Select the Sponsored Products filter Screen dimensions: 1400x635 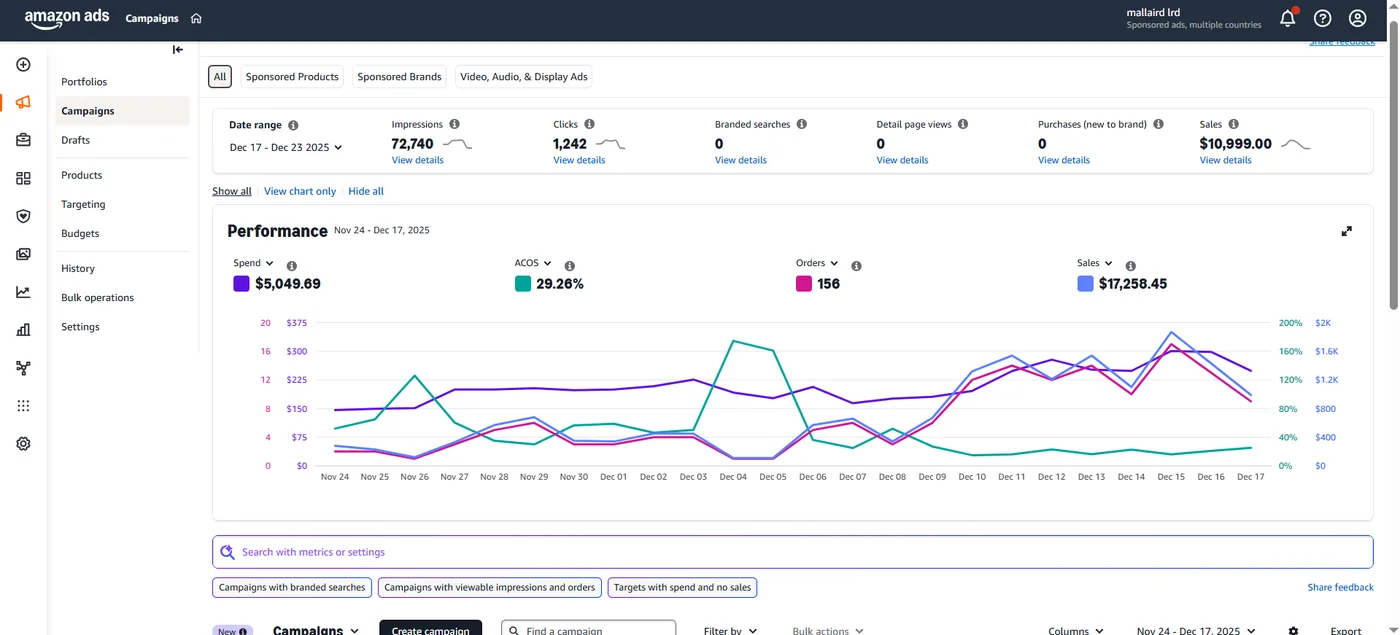(292, 77)
